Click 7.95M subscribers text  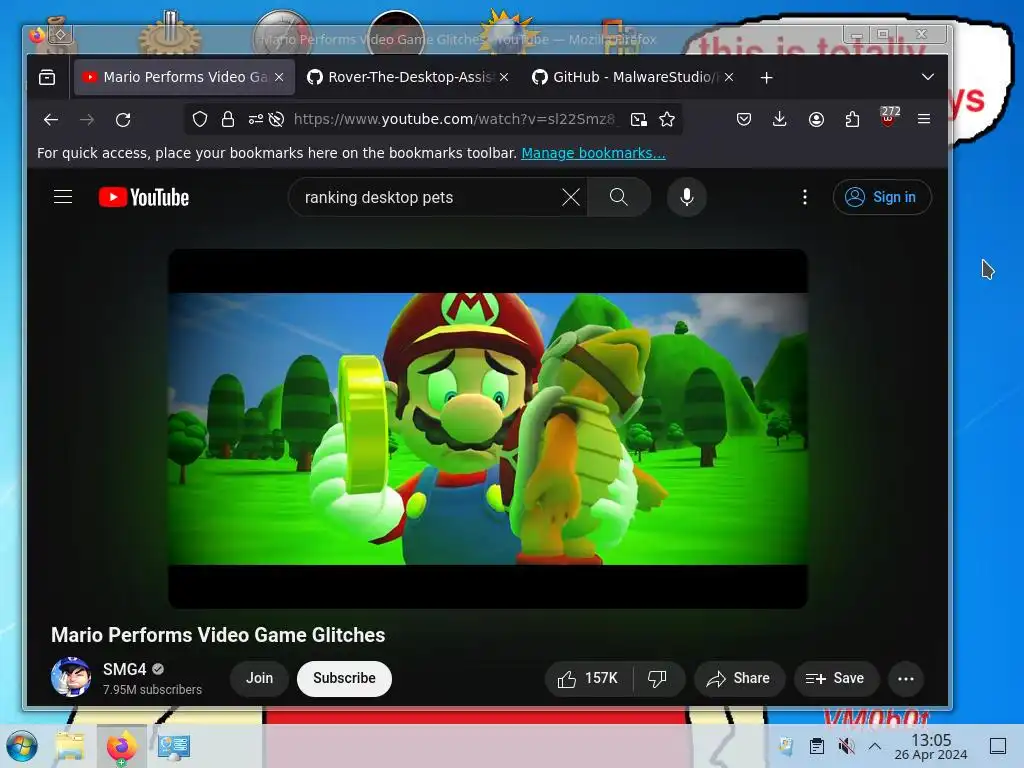click(152, 690)
